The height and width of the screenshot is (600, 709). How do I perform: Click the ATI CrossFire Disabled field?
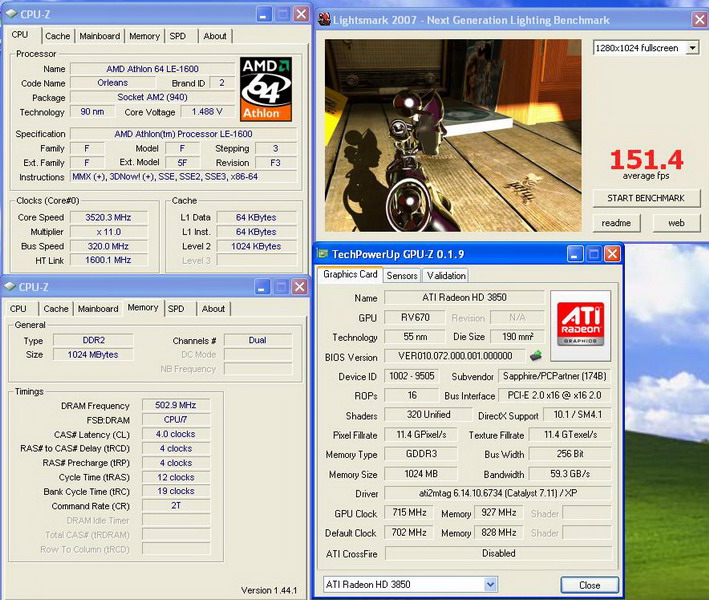click(498, 553)
